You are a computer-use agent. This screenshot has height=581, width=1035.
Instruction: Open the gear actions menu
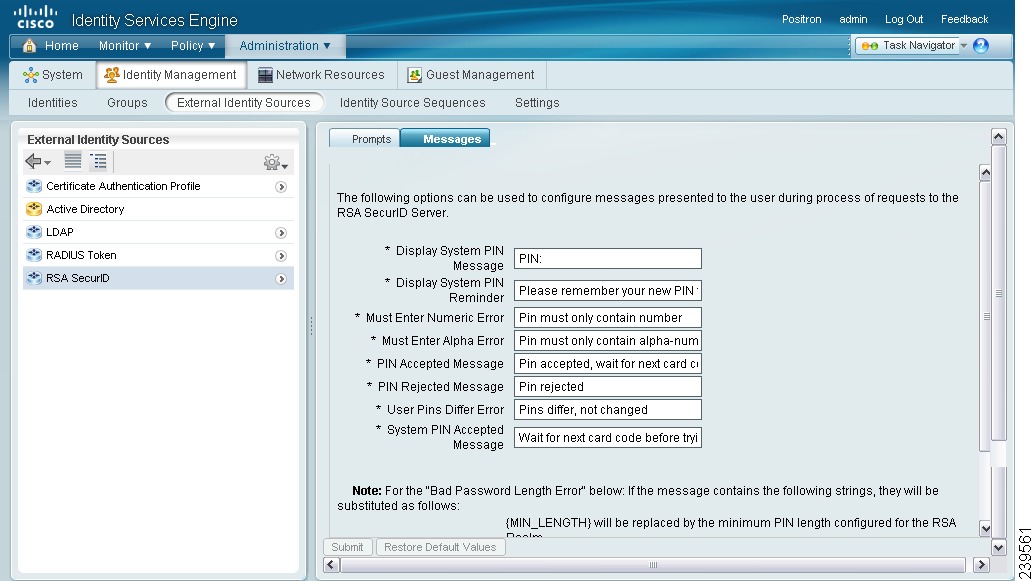point(275,162)
